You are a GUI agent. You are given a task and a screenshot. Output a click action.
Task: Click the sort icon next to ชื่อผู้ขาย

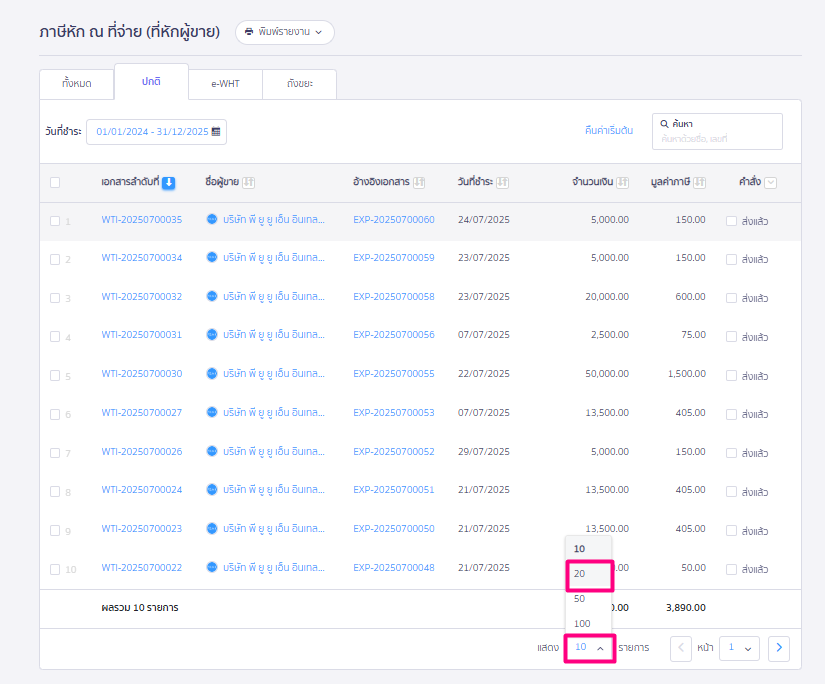248,183
